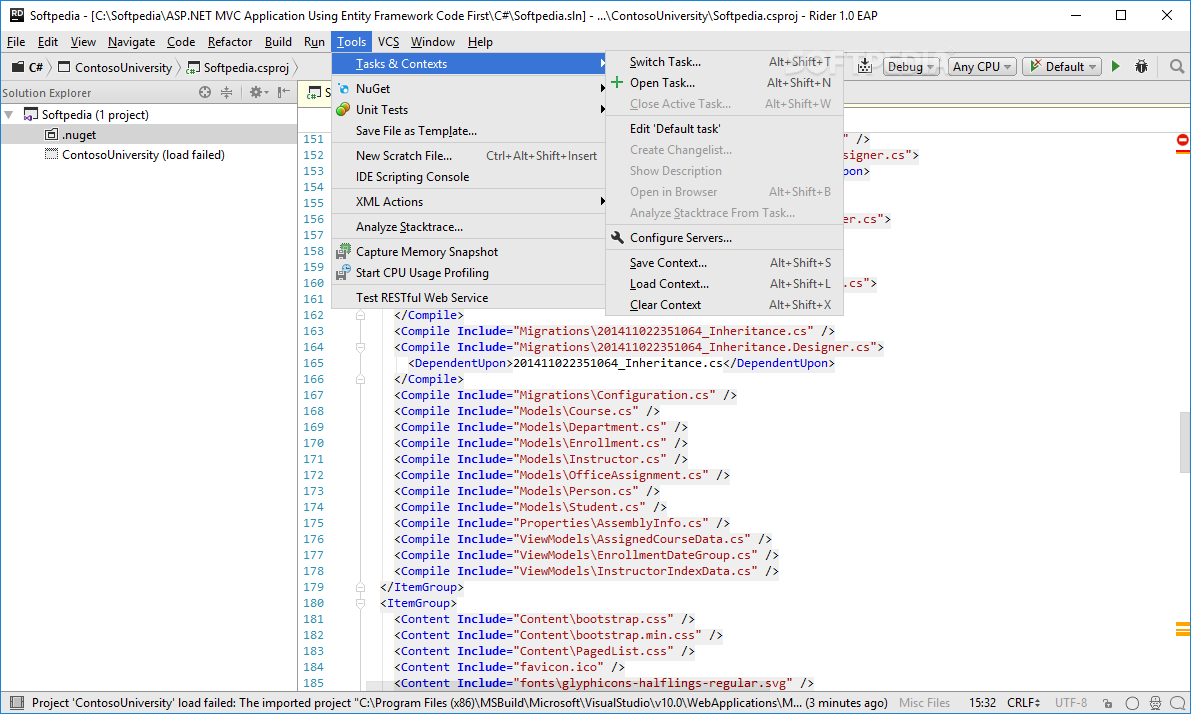Open Solution Explorer gear settings
Image resolution: width=1191 pixels, height=714 pixels.
coord(258,92)
